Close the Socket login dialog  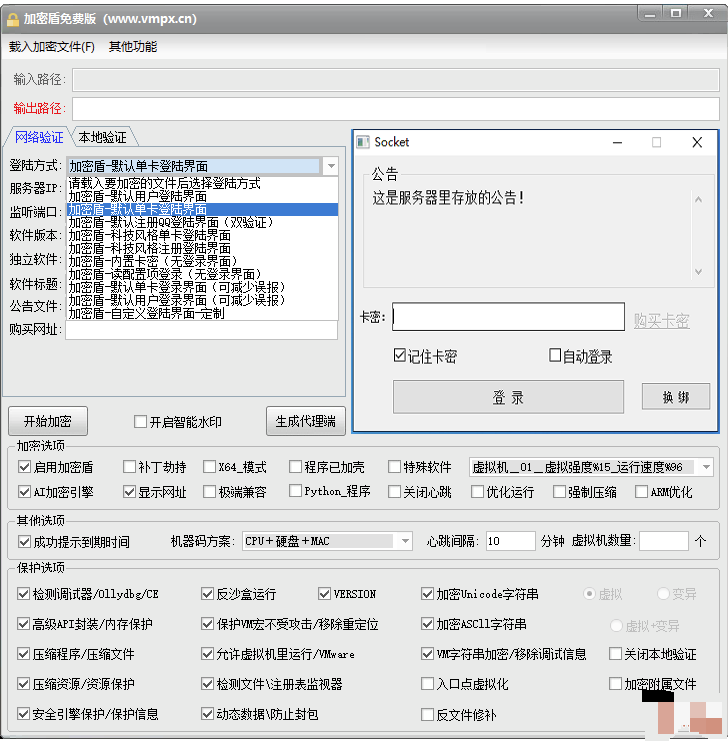click(x=697, y=143)
